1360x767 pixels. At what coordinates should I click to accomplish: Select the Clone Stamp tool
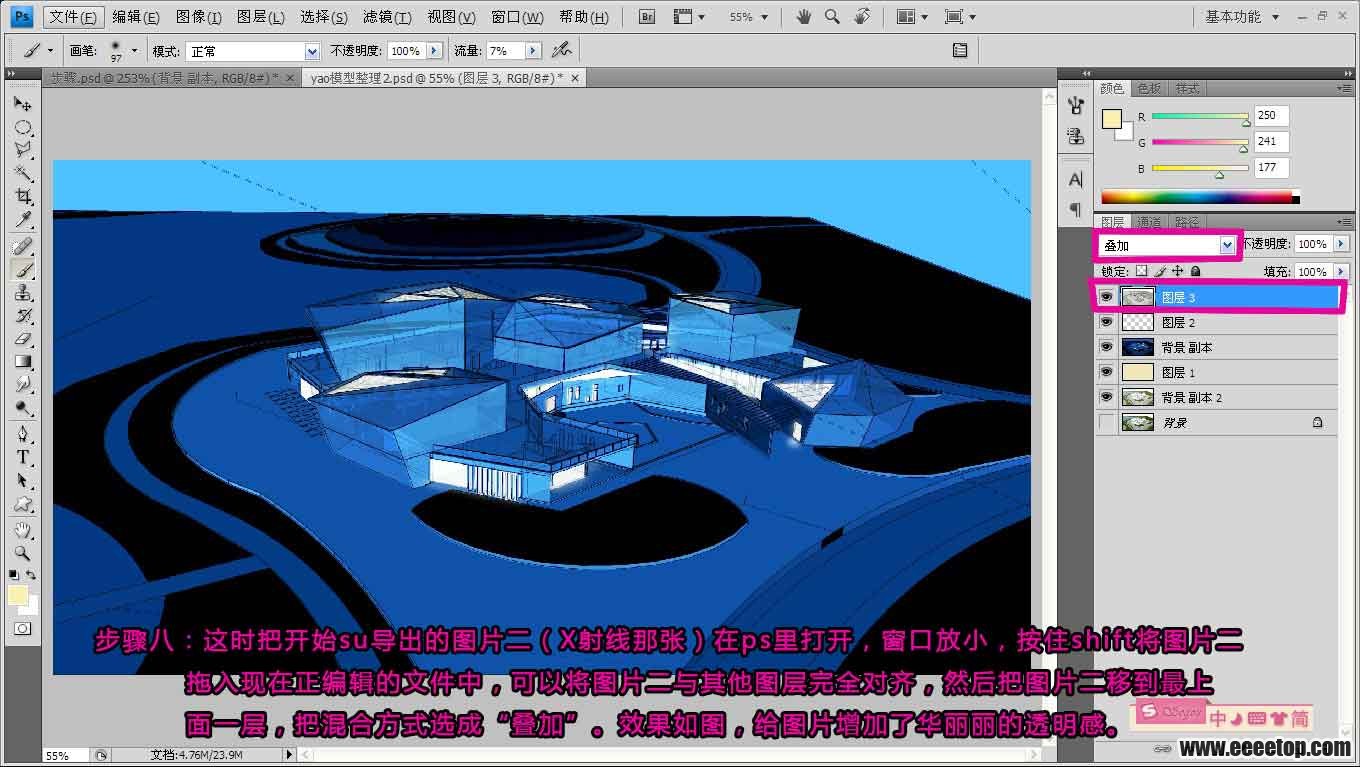23,293
